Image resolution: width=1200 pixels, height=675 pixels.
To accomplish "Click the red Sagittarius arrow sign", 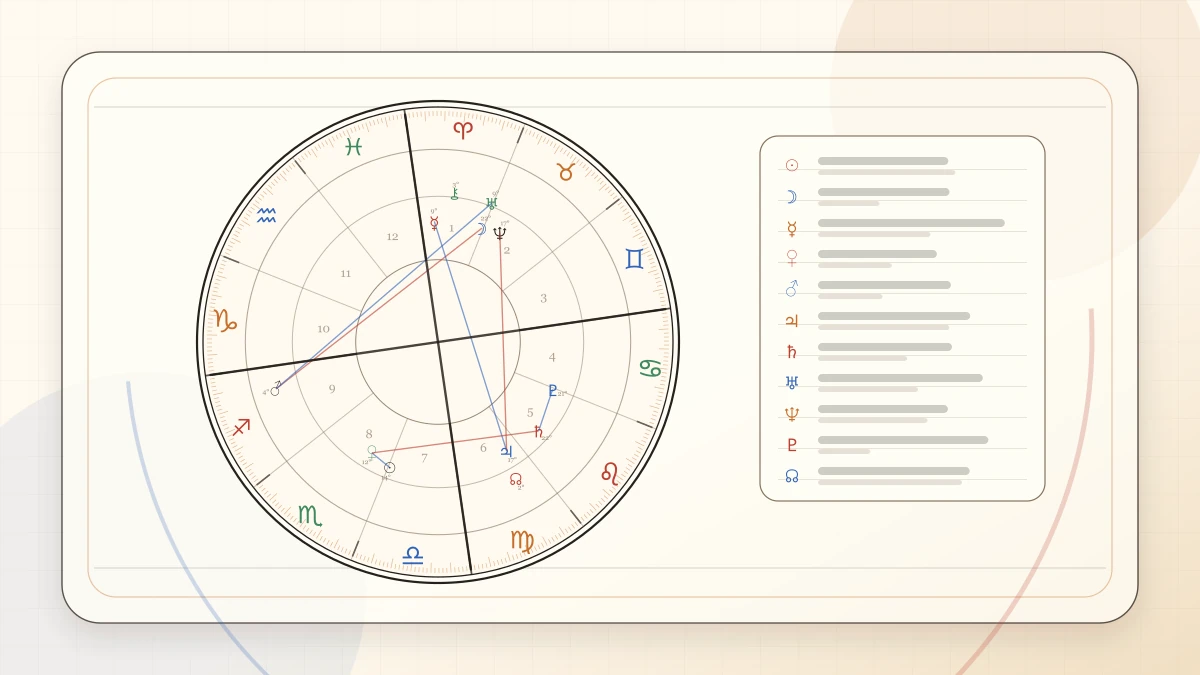I will click(241, 427).
